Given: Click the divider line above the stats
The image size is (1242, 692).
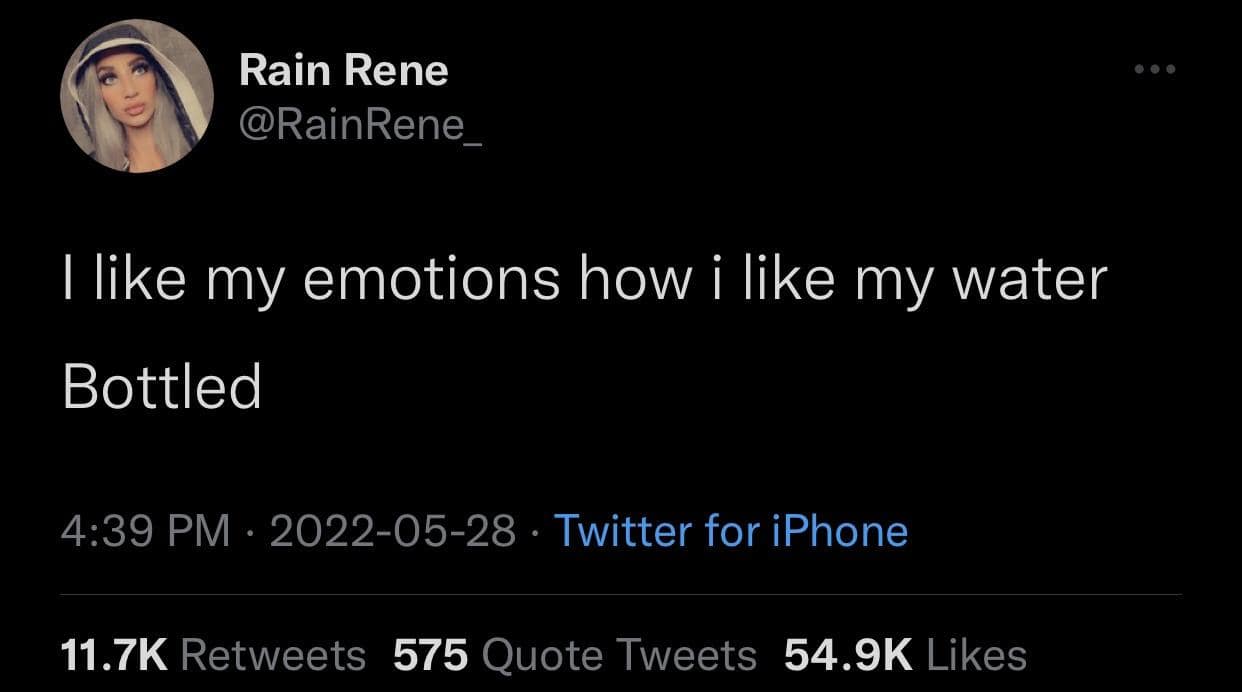Looking at the screenshot, I should click(x=620, y=595).
